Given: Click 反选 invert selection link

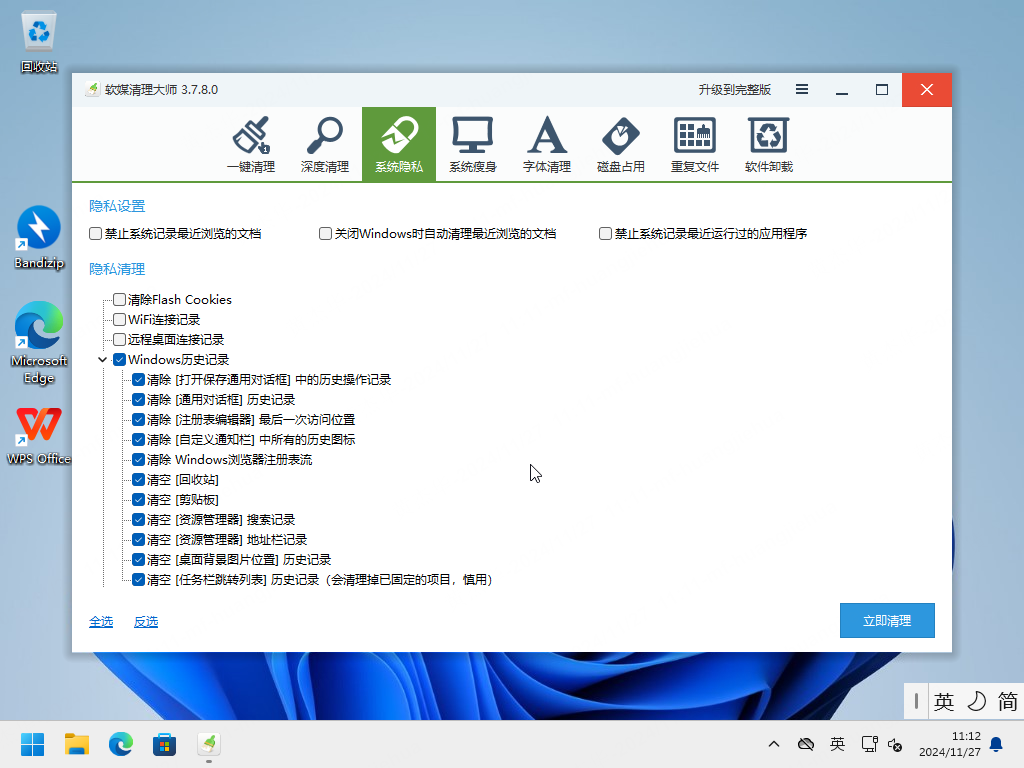Looking at the screenshot, I should pos(146,621).
